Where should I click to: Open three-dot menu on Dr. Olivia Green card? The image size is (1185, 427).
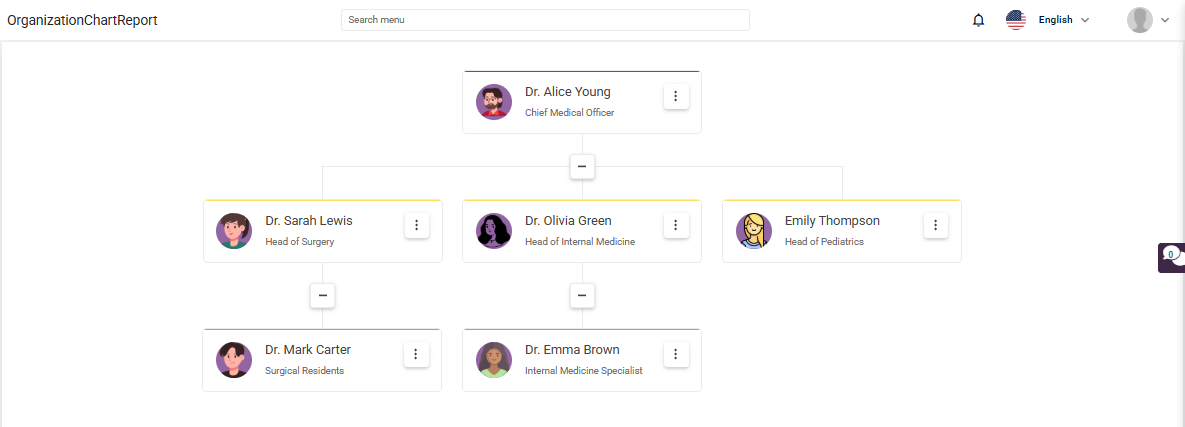676,225
